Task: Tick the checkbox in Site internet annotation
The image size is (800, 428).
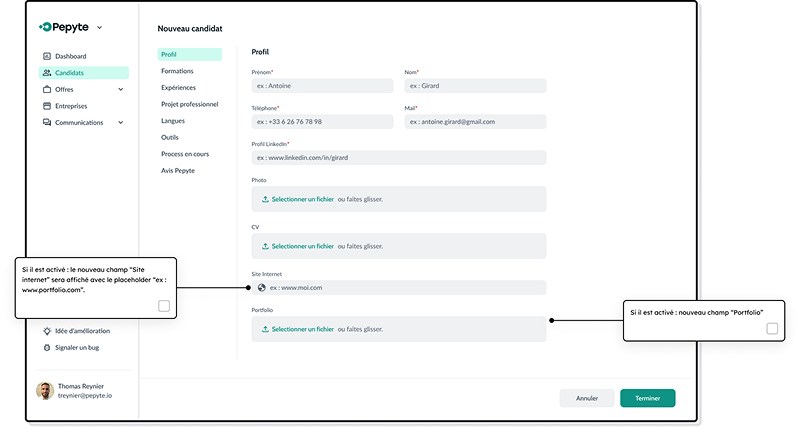Action: (x=164, y=306)
